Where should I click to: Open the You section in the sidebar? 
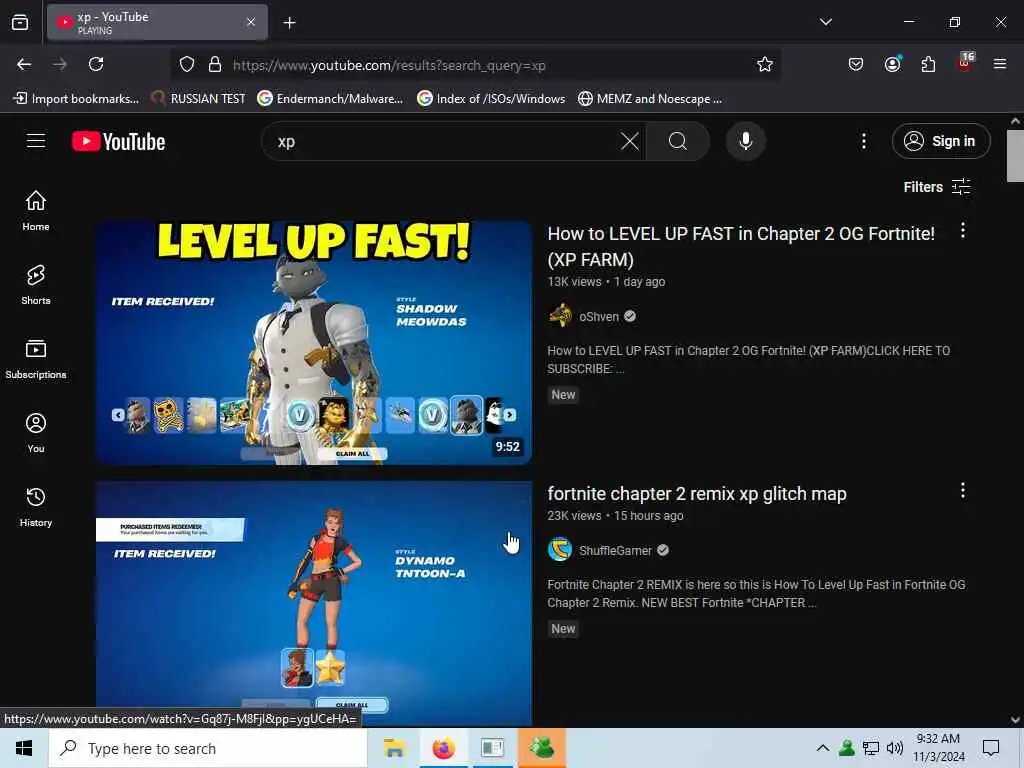coord(36,432)
